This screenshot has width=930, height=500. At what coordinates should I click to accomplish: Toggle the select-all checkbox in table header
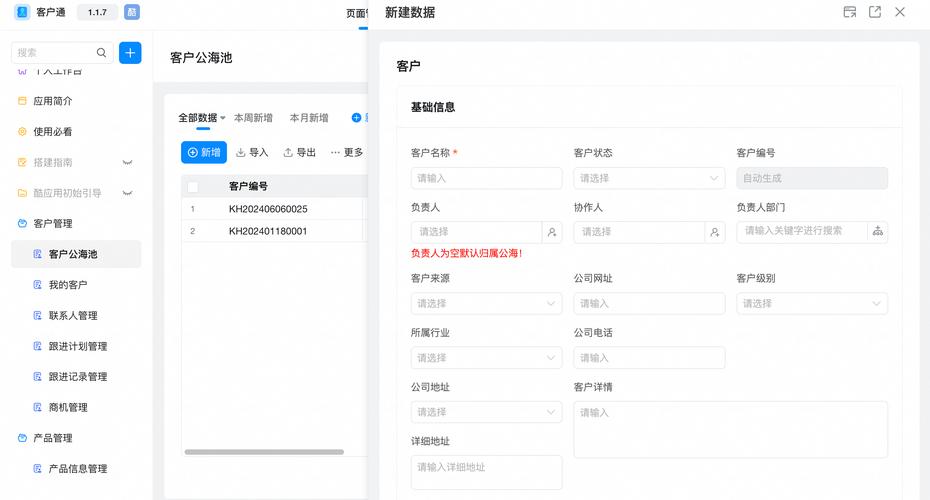(x=193, y=186)
